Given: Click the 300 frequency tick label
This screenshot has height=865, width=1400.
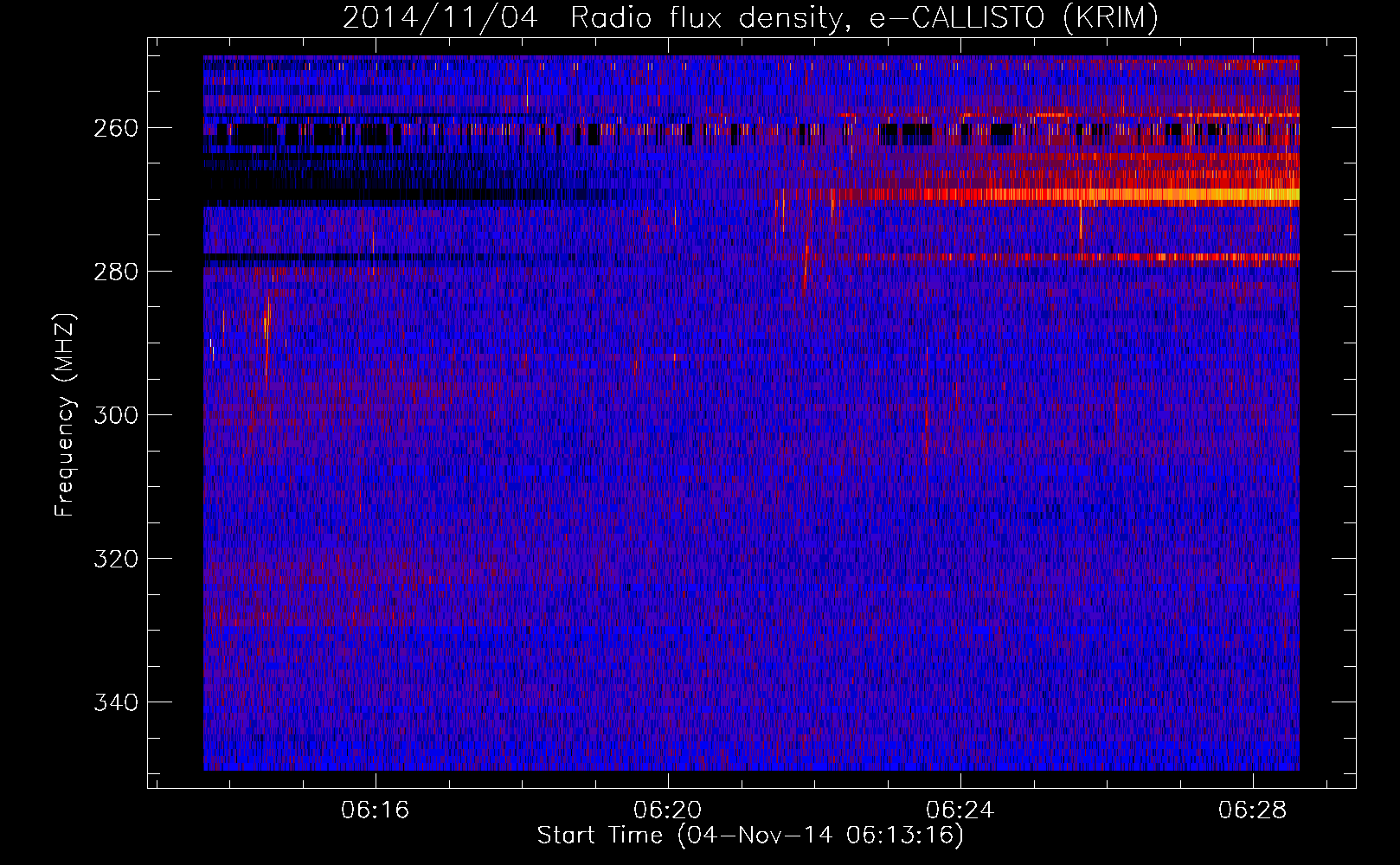Looking at the screenshot, I should tap(116, 415).
